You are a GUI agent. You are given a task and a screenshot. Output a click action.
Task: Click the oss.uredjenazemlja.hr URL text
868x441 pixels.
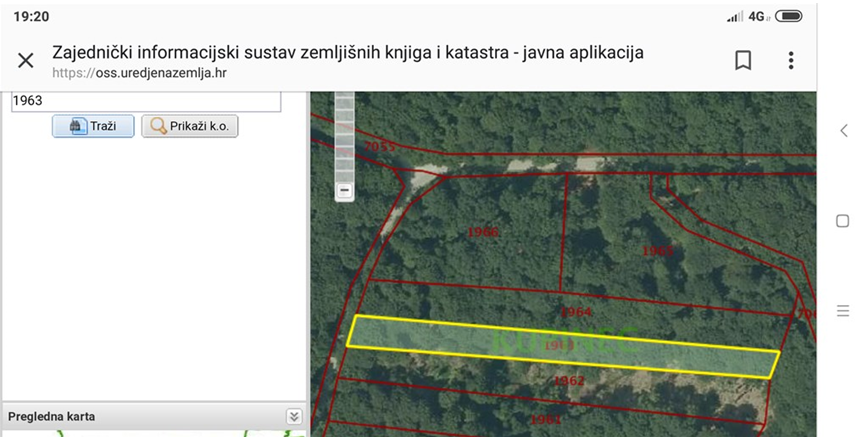140,73
